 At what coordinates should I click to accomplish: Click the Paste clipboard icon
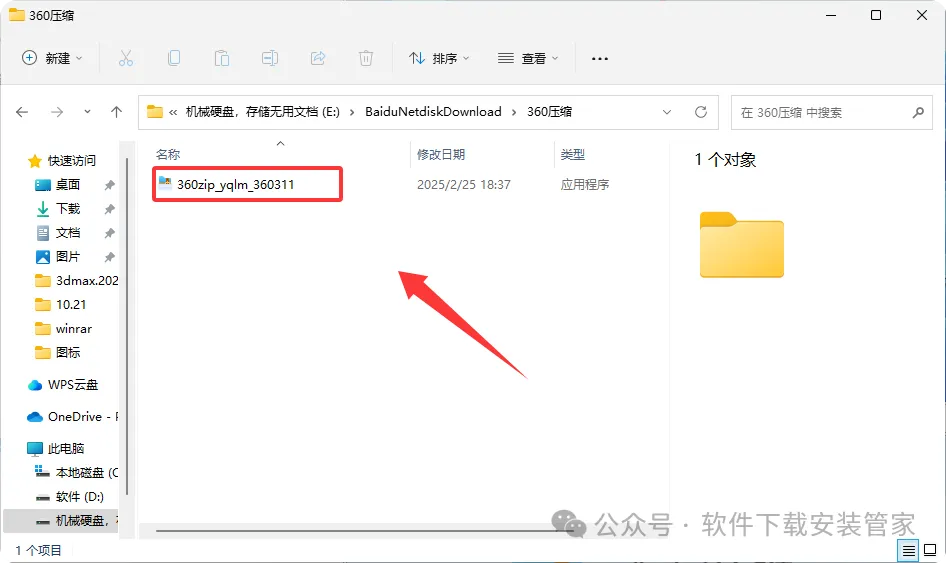221,58
